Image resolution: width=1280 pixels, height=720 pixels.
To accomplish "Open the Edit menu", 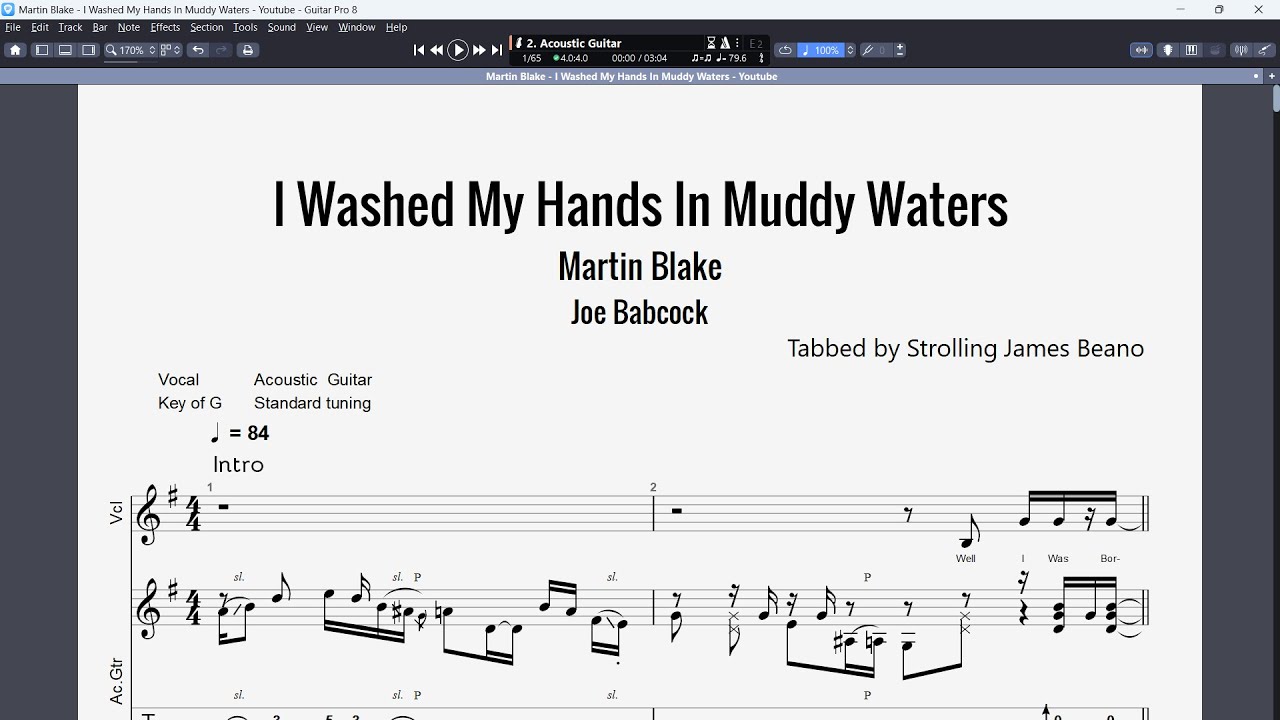I will [40, 27].
